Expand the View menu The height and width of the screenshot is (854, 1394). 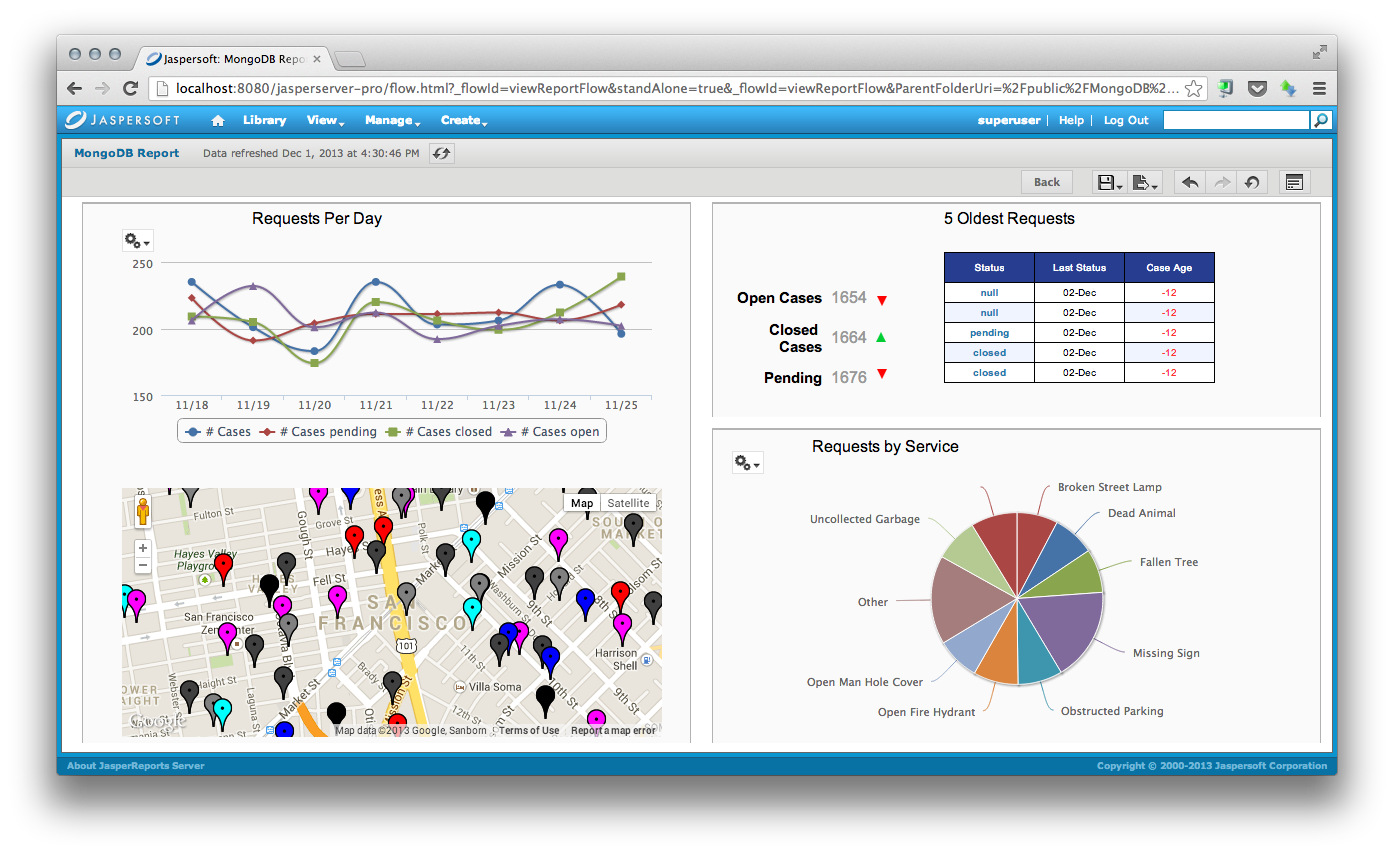tap(325, 120)
